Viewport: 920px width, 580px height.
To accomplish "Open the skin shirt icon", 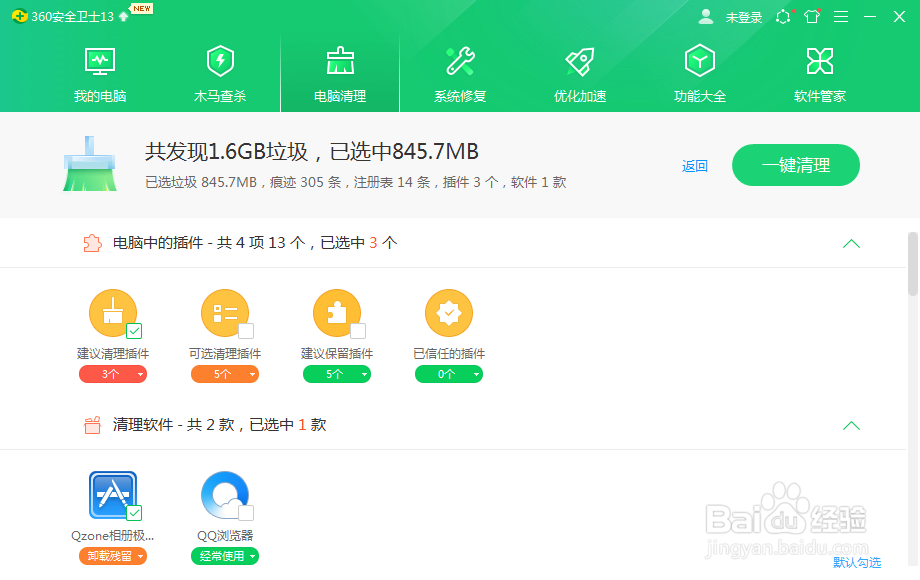I will tap(812, 16).
